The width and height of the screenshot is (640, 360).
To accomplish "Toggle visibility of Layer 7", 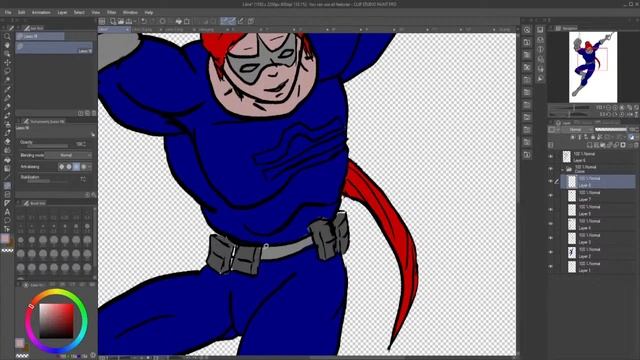I will pos(551,196).
